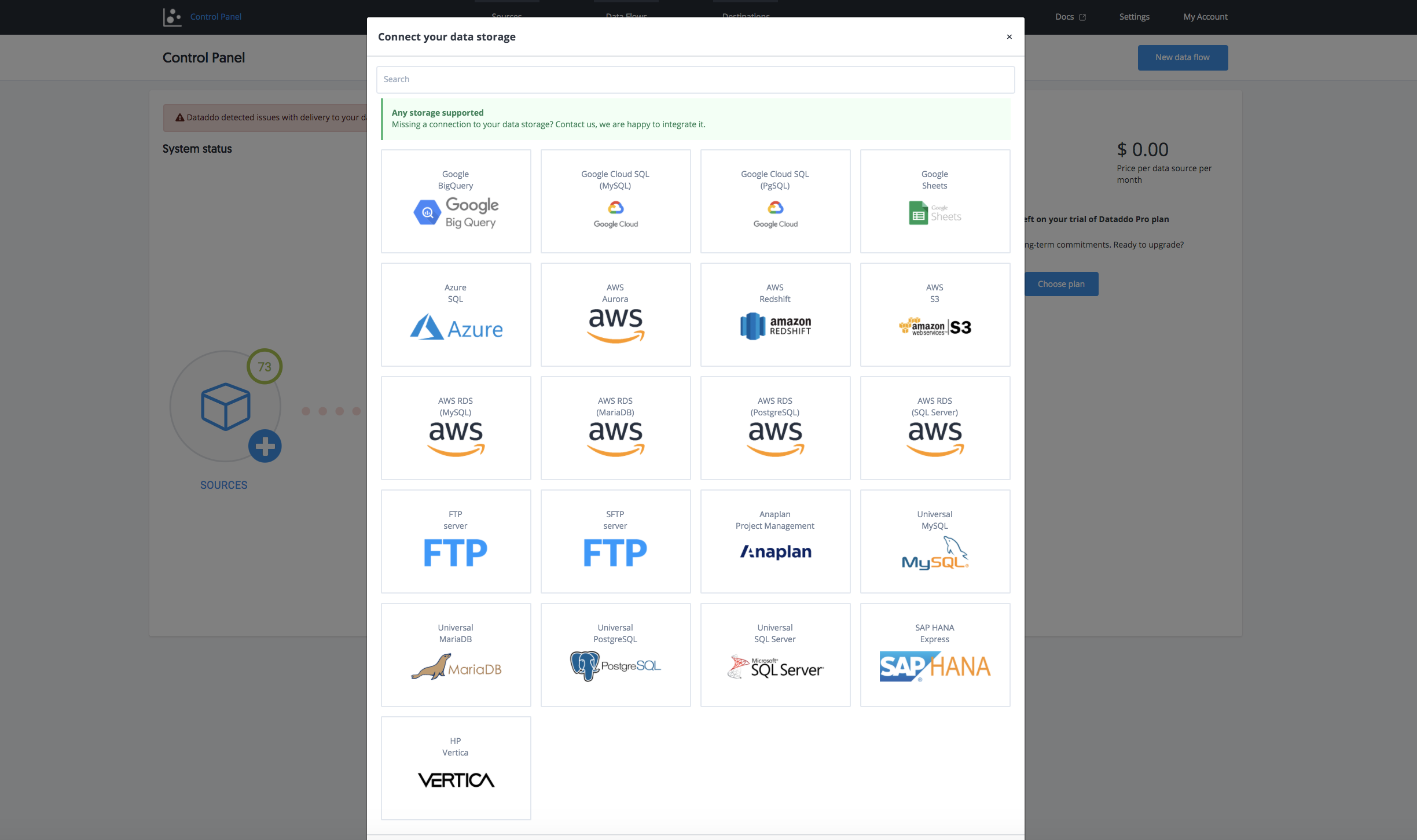Click the sources cube icon
This screenshot has height=840, width=1417.
coord(226,406)
